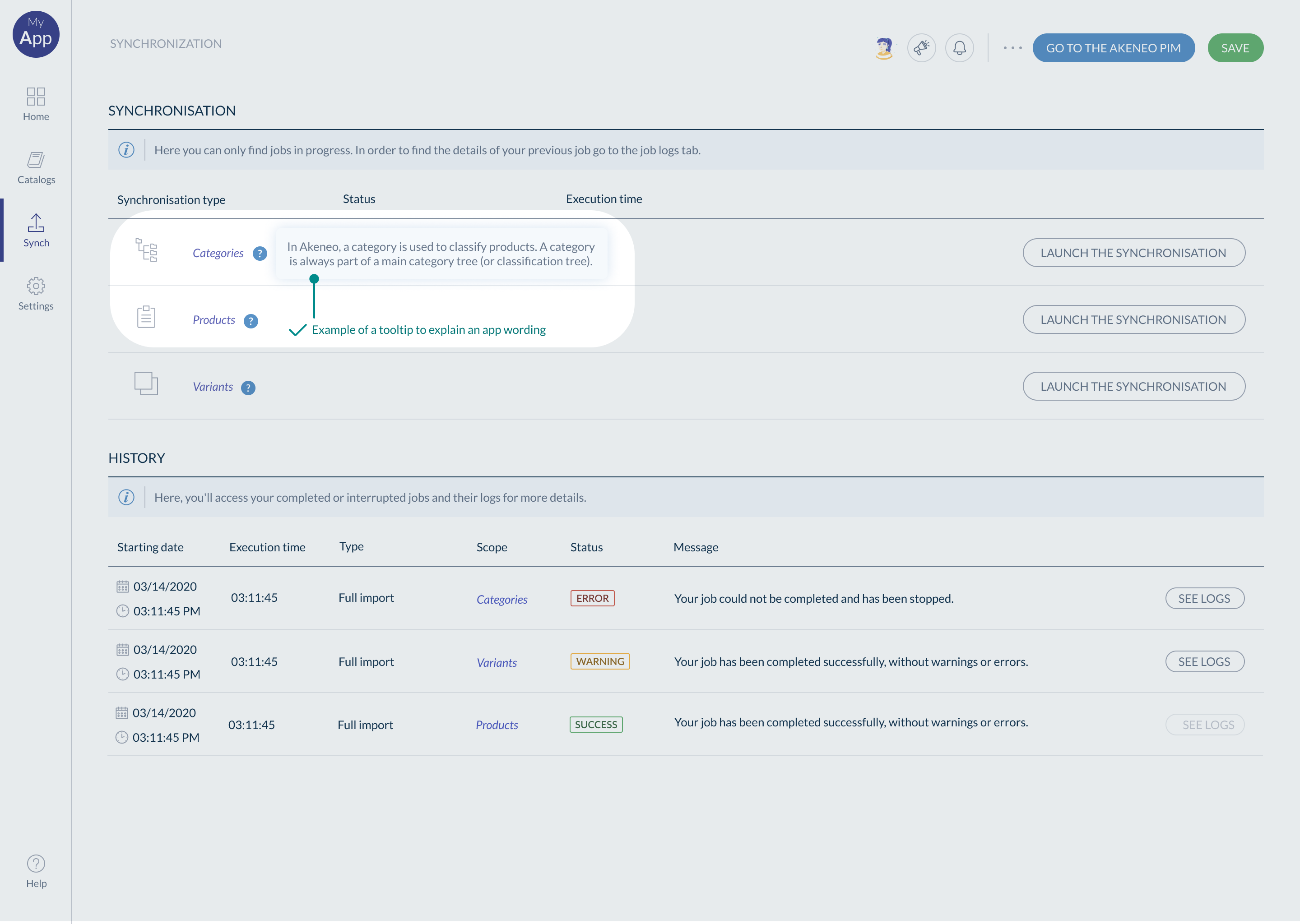This screenshot has height=924, width=1300.
Task: Open Help at sidebar bottom
Action: 36,870
